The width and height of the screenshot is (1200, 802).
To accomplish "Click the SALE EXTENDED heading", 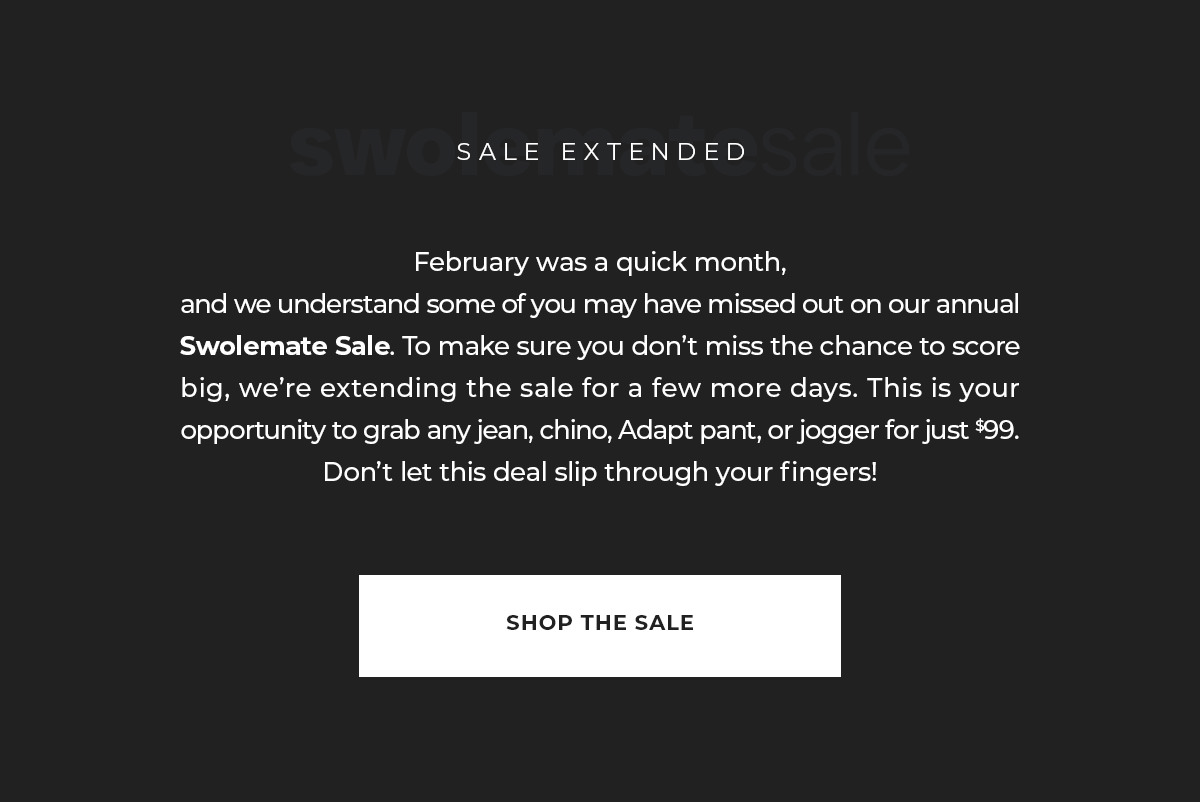I will 602,152.
